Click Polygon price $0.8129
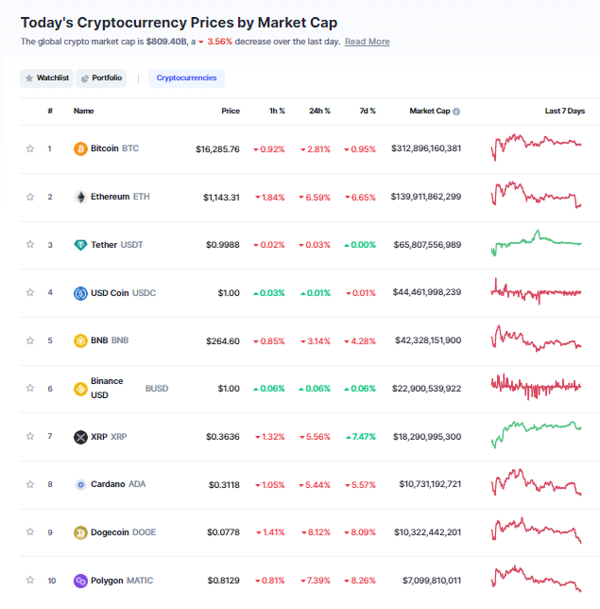This screenshot has height=609, width=600. click(x=223, y=581)
